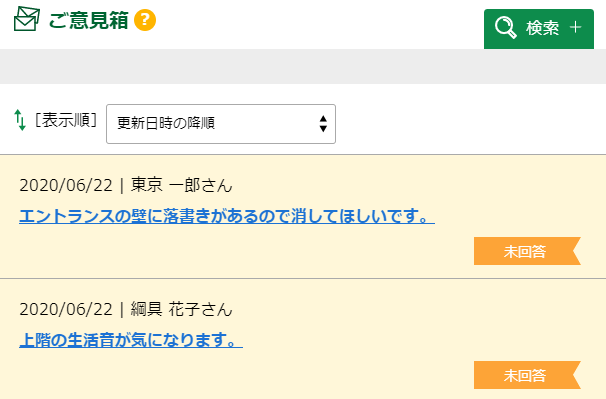The height and width of the screenshot is (399, 606).
Task: Click the dropdown's up-down arrow indicator
Action: tap(323, 124)
